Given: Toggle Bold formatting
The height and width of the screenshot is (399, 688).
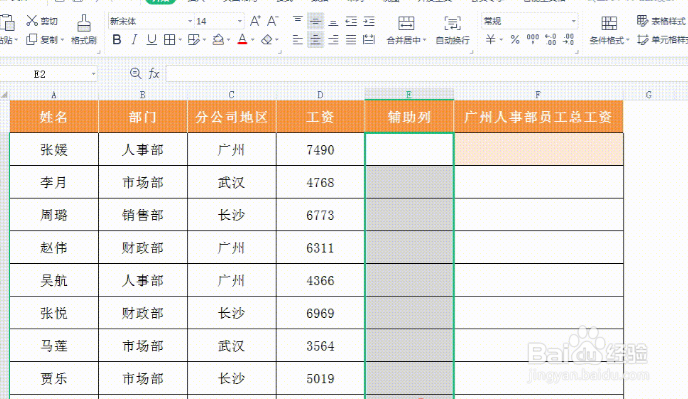Looking at the screenshot, I should [x=117, y=40].
